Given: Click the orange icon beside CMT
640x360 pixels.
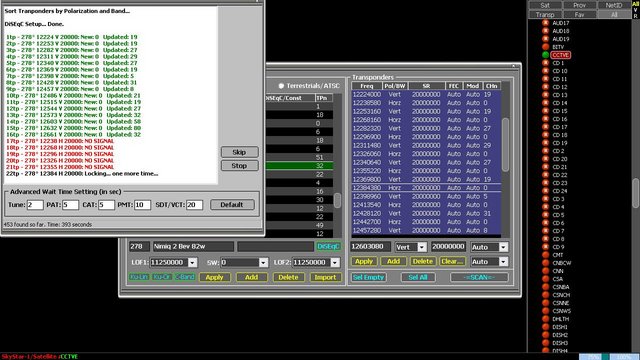Looking at the screenshot, I should tap(545, 255).
